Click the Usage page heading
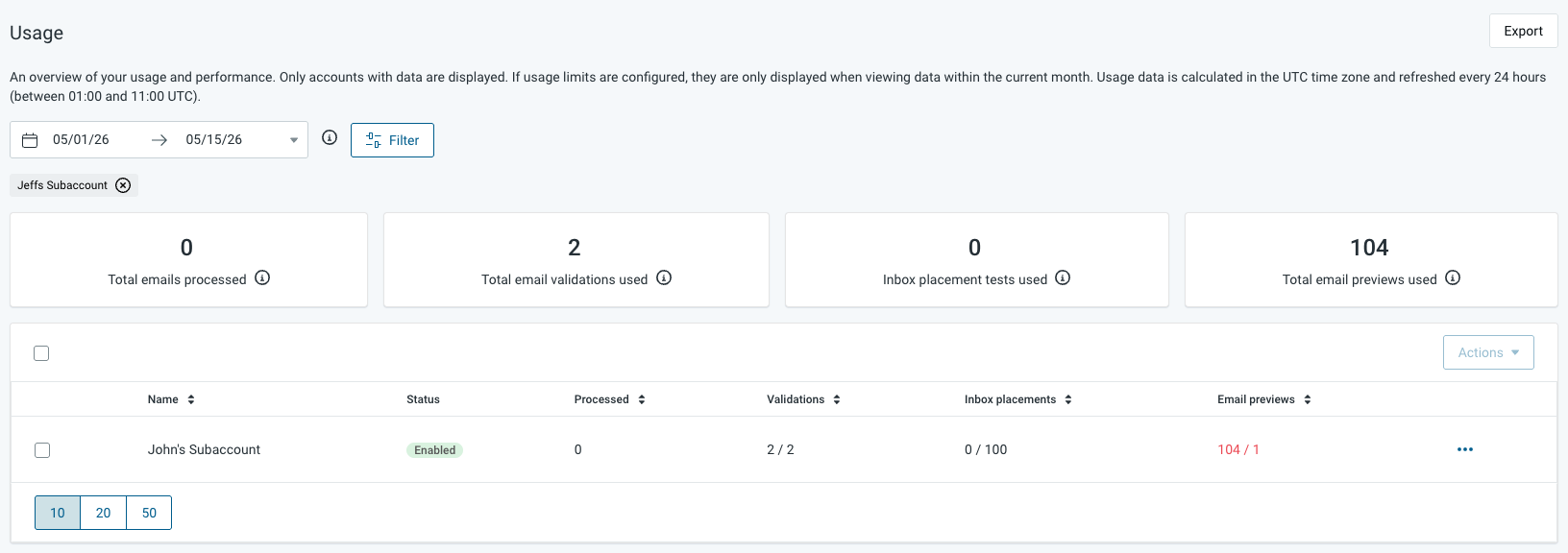This screenshot has height=553, width=1568. (x=37, y=33)
